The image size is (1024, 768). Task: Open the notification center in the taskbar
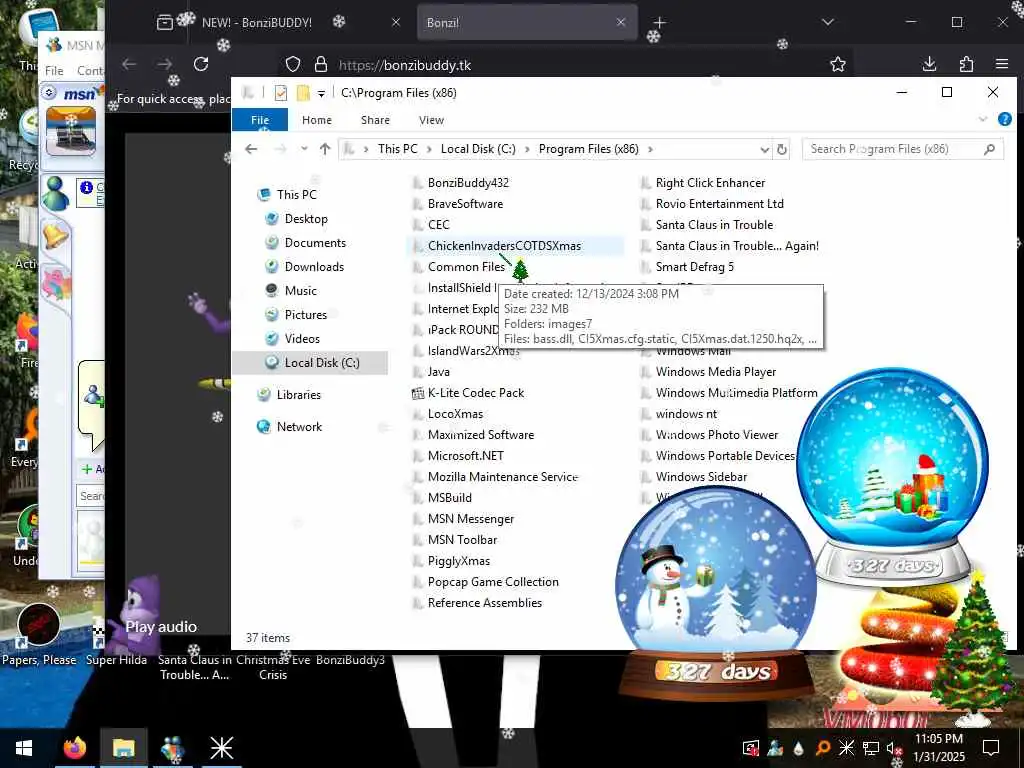click(x=991, y=748)
